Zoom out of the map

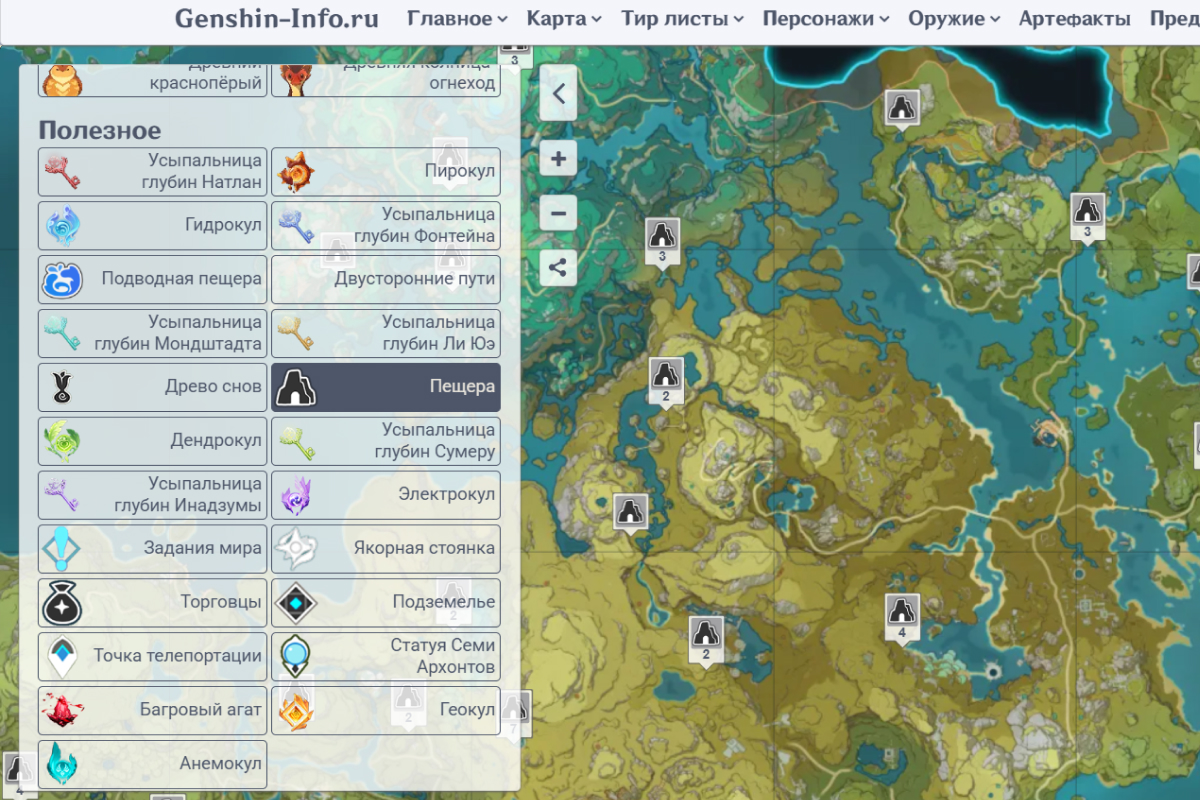(558, 213)
